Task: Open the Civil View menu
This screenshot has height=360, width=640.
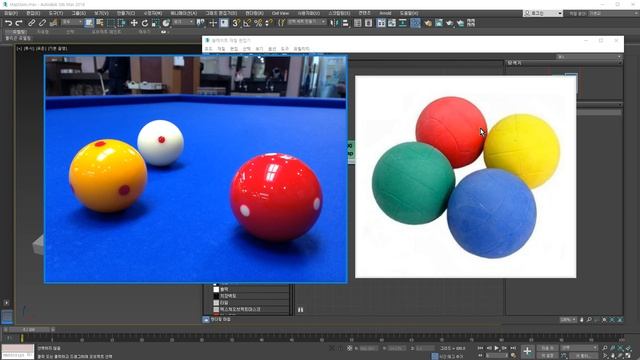Action: [x=280, y=13]
